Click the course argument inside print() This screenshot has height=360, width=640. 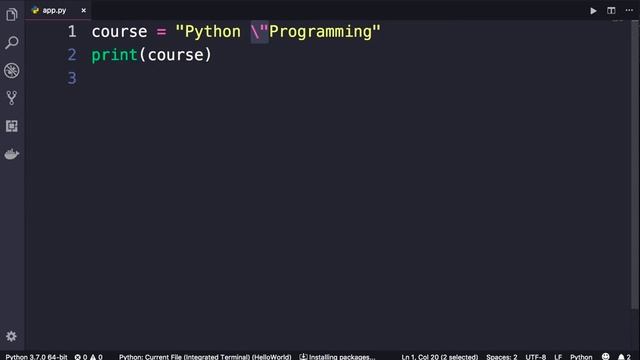pos(176,55)
